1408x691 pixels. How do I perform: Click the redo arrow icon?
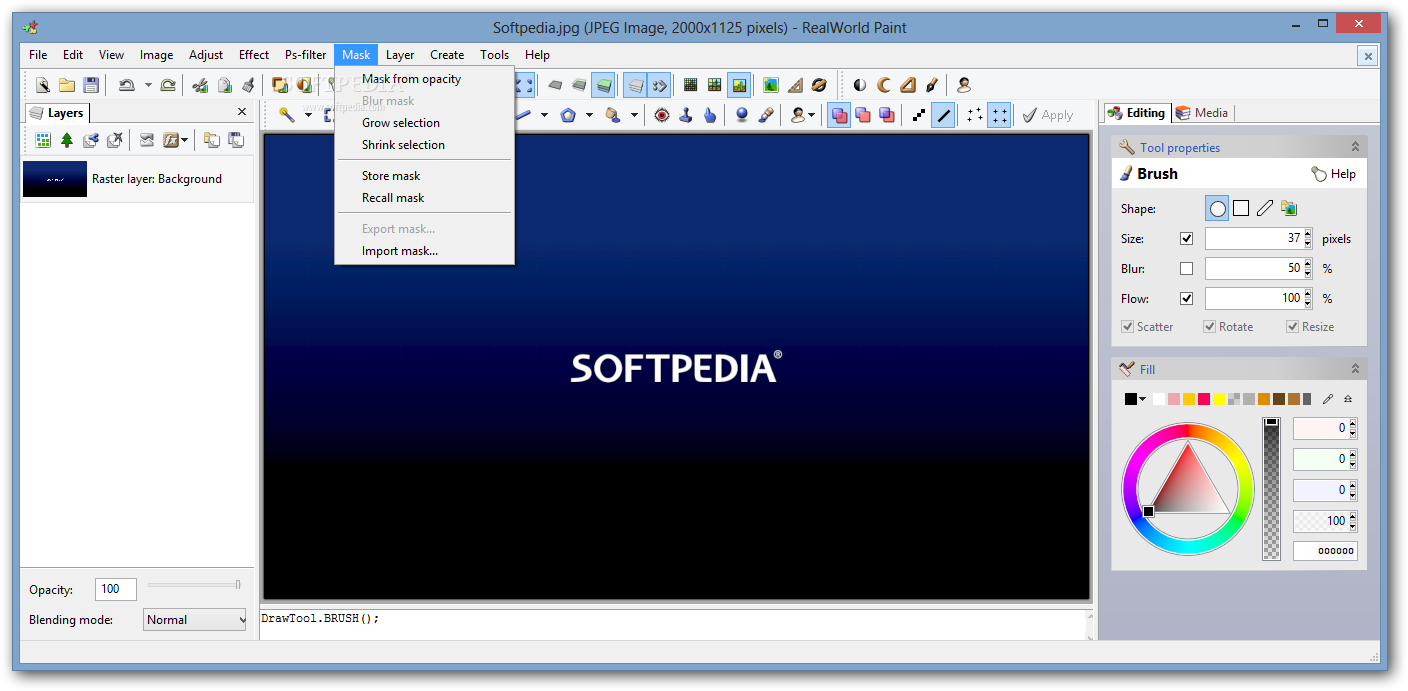tap(168, 85)
